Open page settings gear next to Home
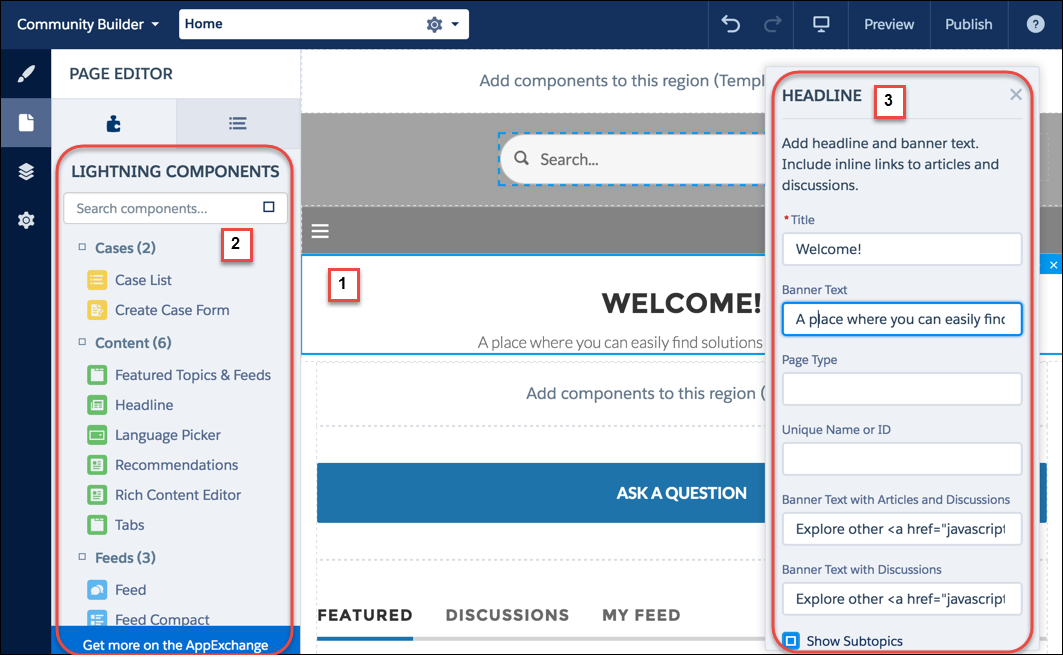 coord(434,24)
